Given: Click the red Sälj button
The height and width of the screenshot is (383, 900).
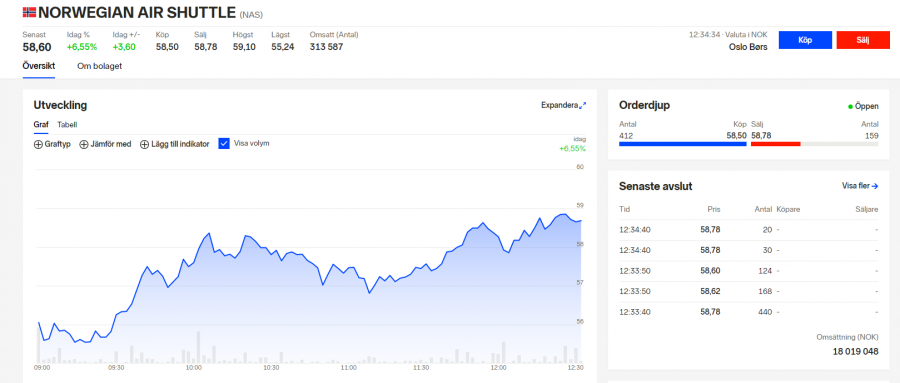Looking at the screenshot, I should 863,40.
